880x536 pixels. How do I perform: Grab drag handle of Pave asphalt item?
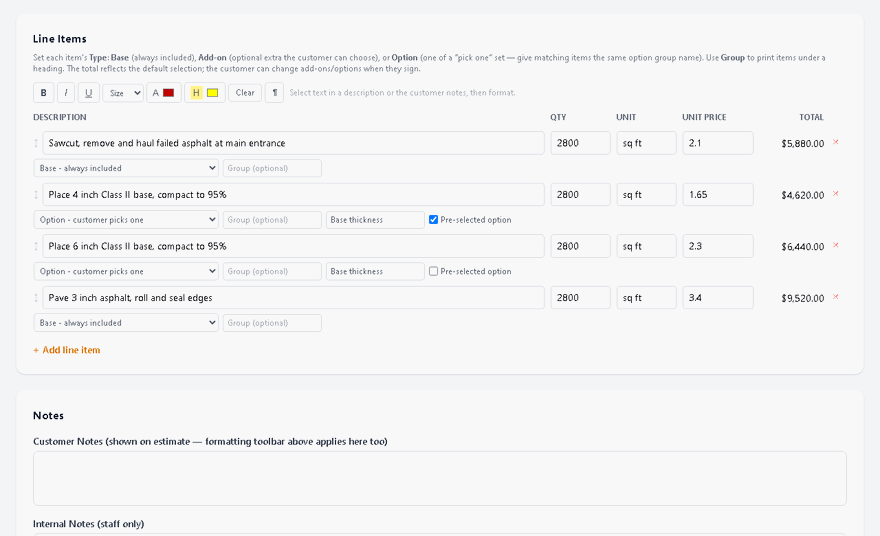click(x=36, y=298)
